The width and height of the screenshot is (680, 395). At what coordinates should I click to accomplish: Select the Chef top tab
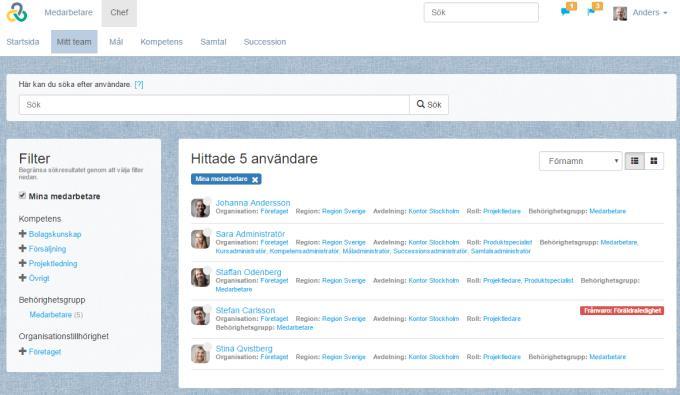pyautogui.click(x=119, y=13)
